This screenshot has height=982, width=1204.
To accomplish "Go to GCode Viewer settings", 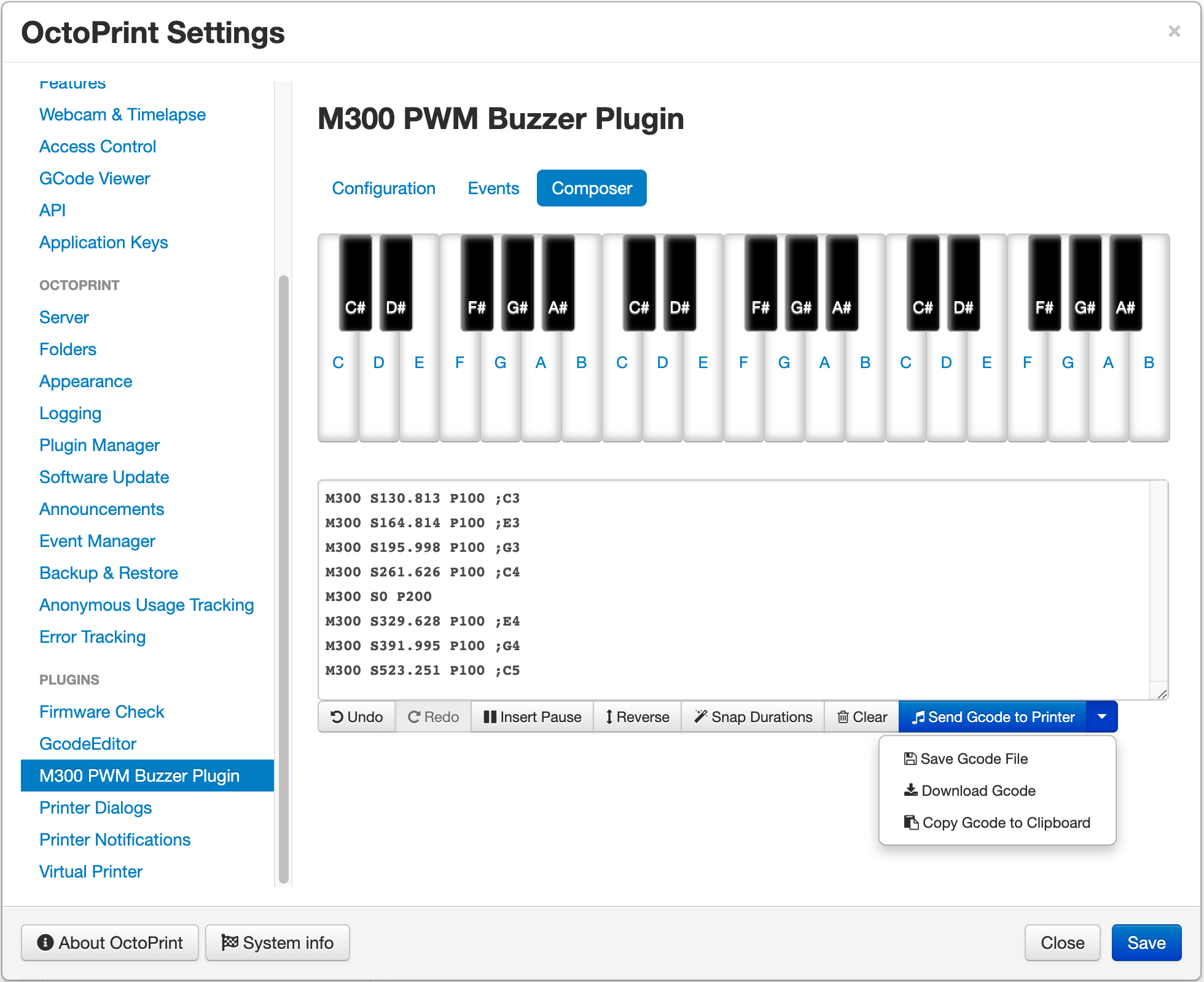I will point(95,179).
